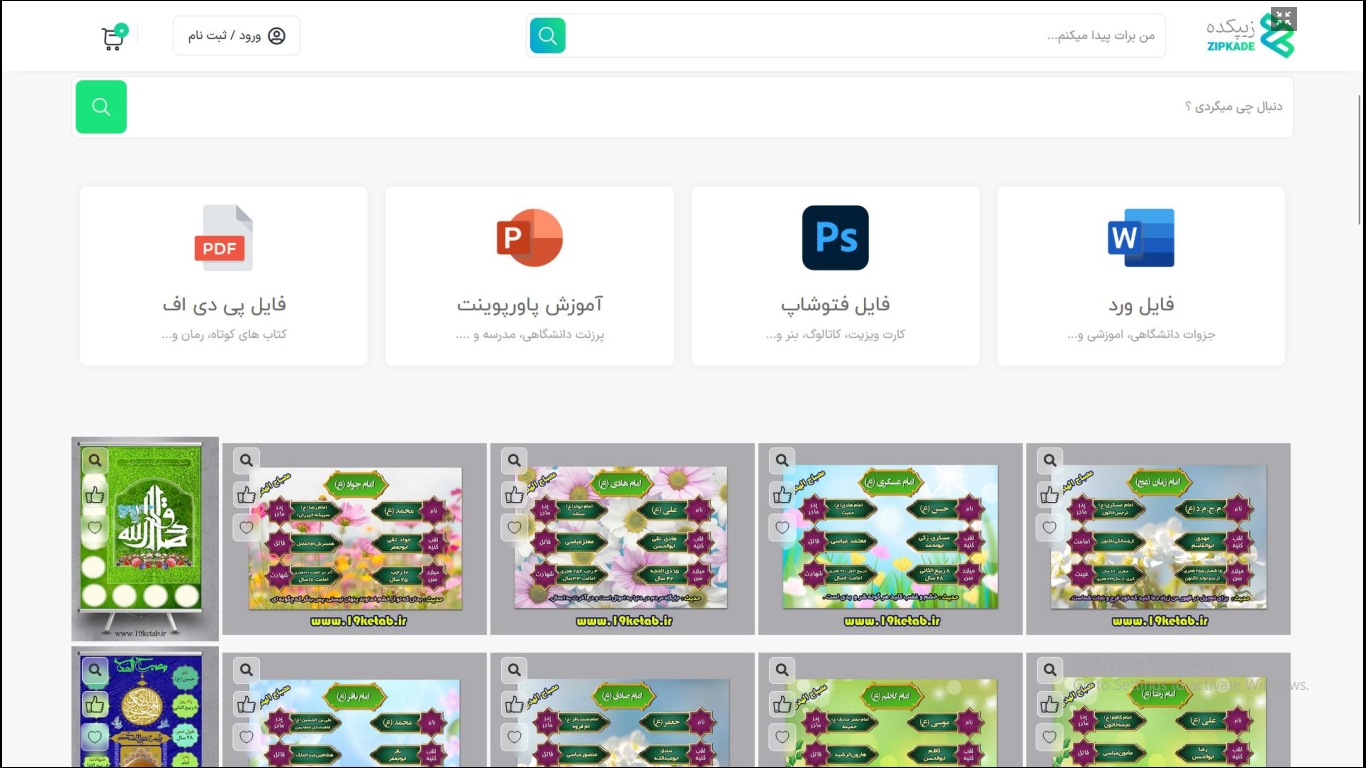The image size is (1366, 768).
Task: Go to homepage via Zipkade logo
Action: pyautogui.click(x=1250, y=36)
